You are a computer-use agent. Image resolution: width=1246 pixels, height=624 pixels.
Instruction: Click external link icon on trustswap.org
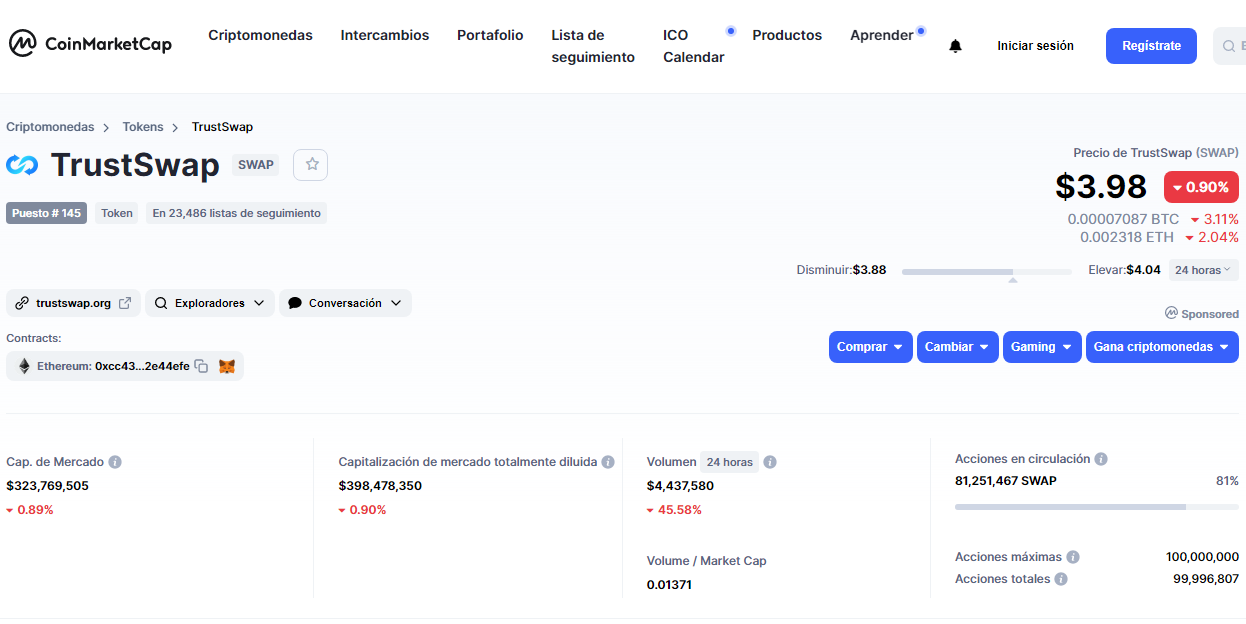[125, 303]
